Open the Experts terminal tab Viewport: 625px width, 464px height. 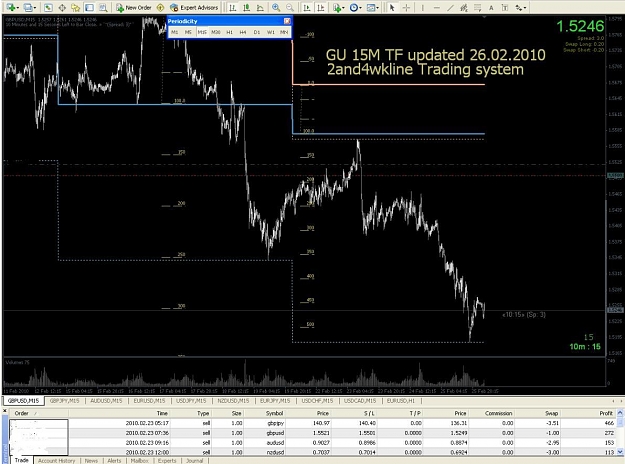(167, 460)
